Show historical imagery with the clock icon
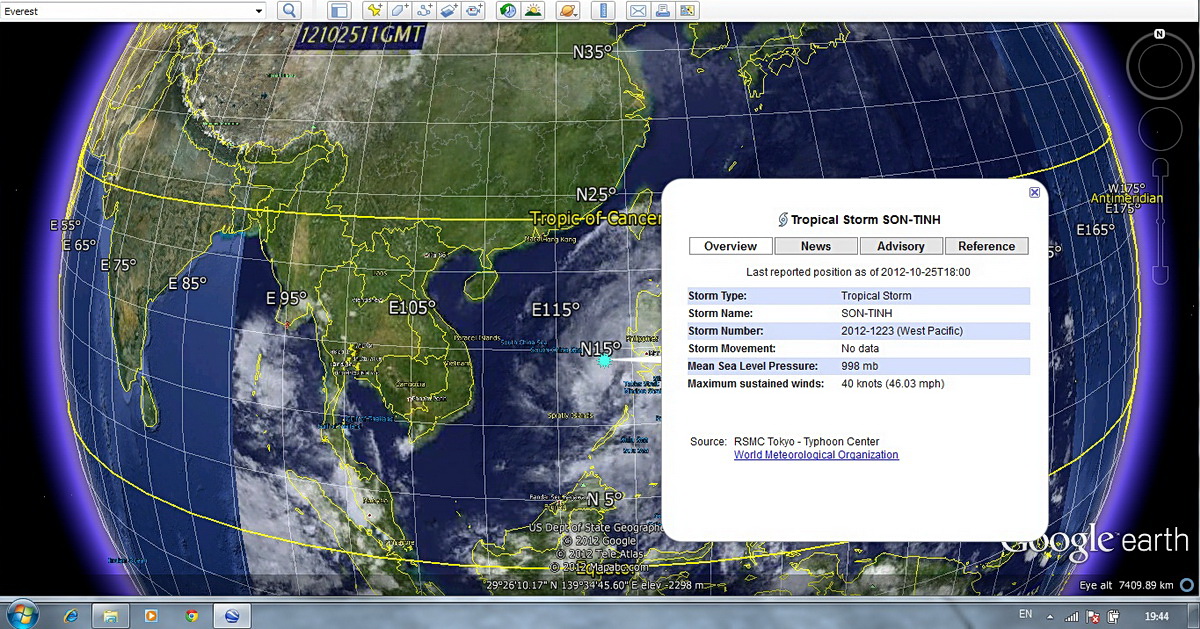This screenshot has height=629, width=1200. [x=508, y=10]
